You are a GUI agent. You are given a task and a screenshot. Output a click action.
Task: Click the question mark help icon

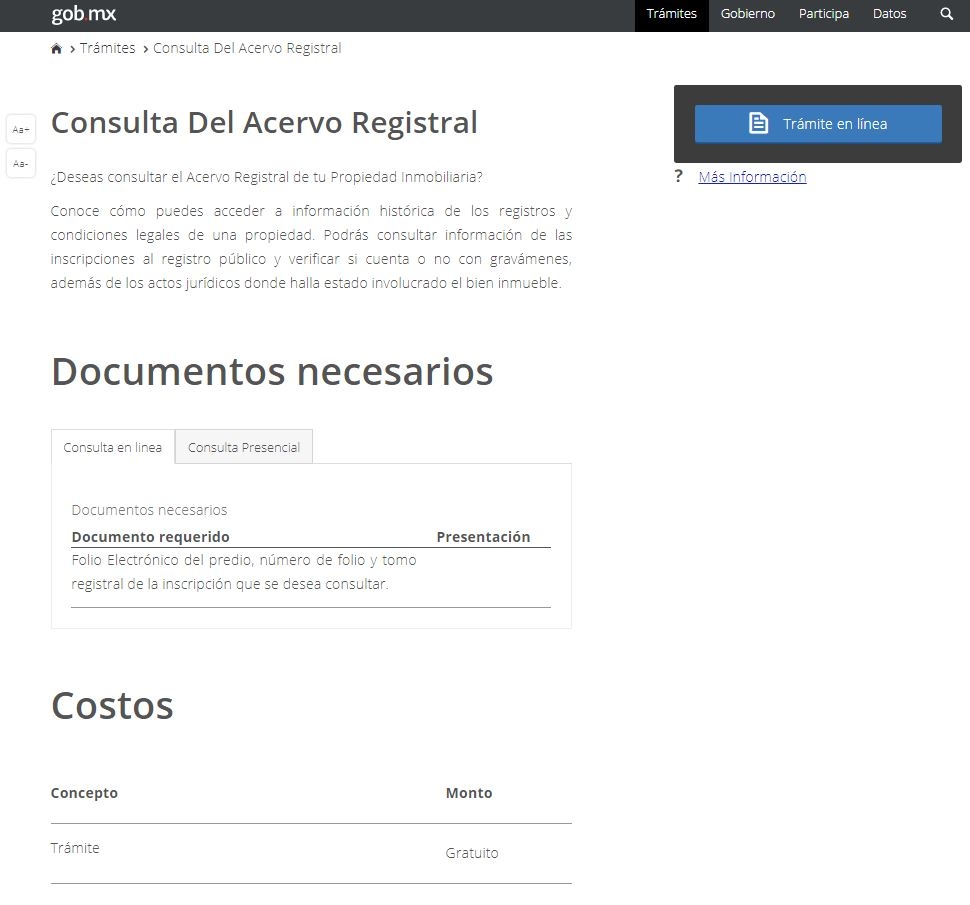point(678,175)
